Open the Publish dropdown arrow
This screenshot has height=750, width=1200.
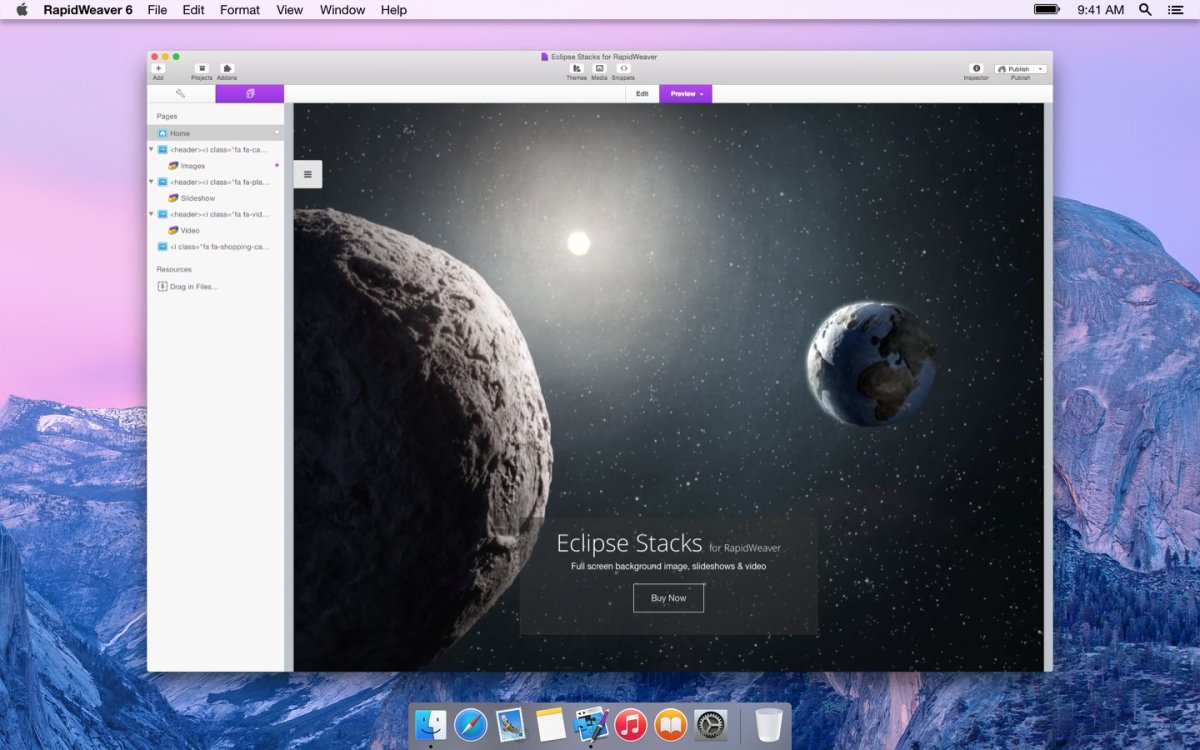(1041, 69)
